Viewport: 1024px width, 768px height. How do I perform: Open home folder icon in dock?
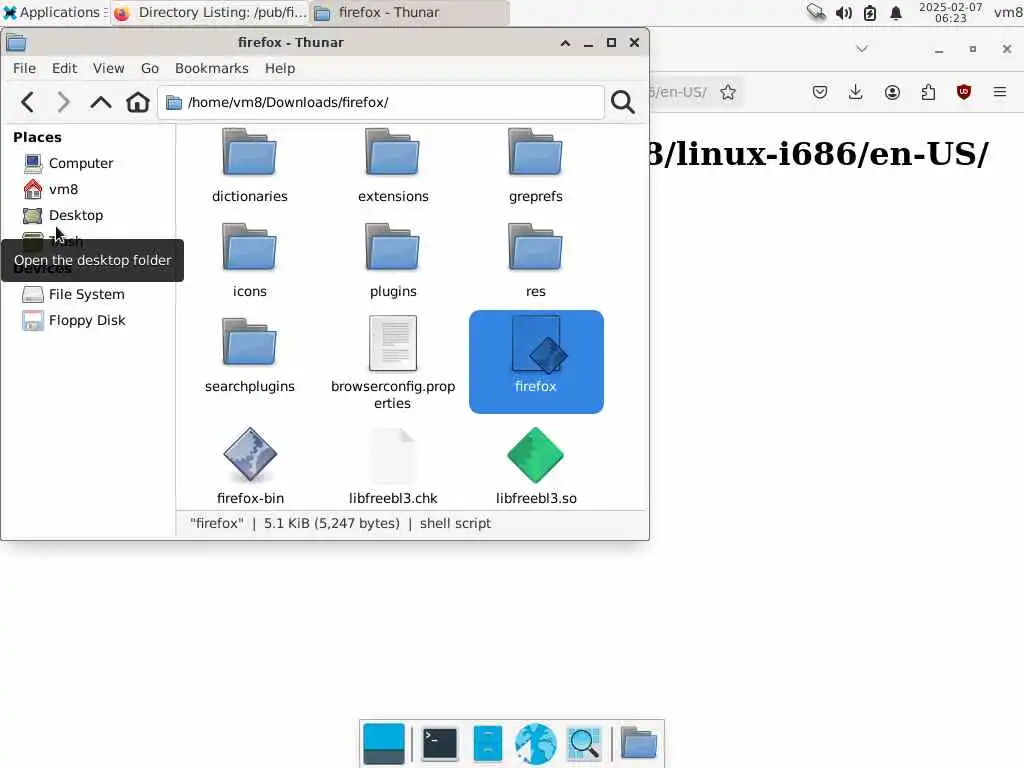coord(639,744)
